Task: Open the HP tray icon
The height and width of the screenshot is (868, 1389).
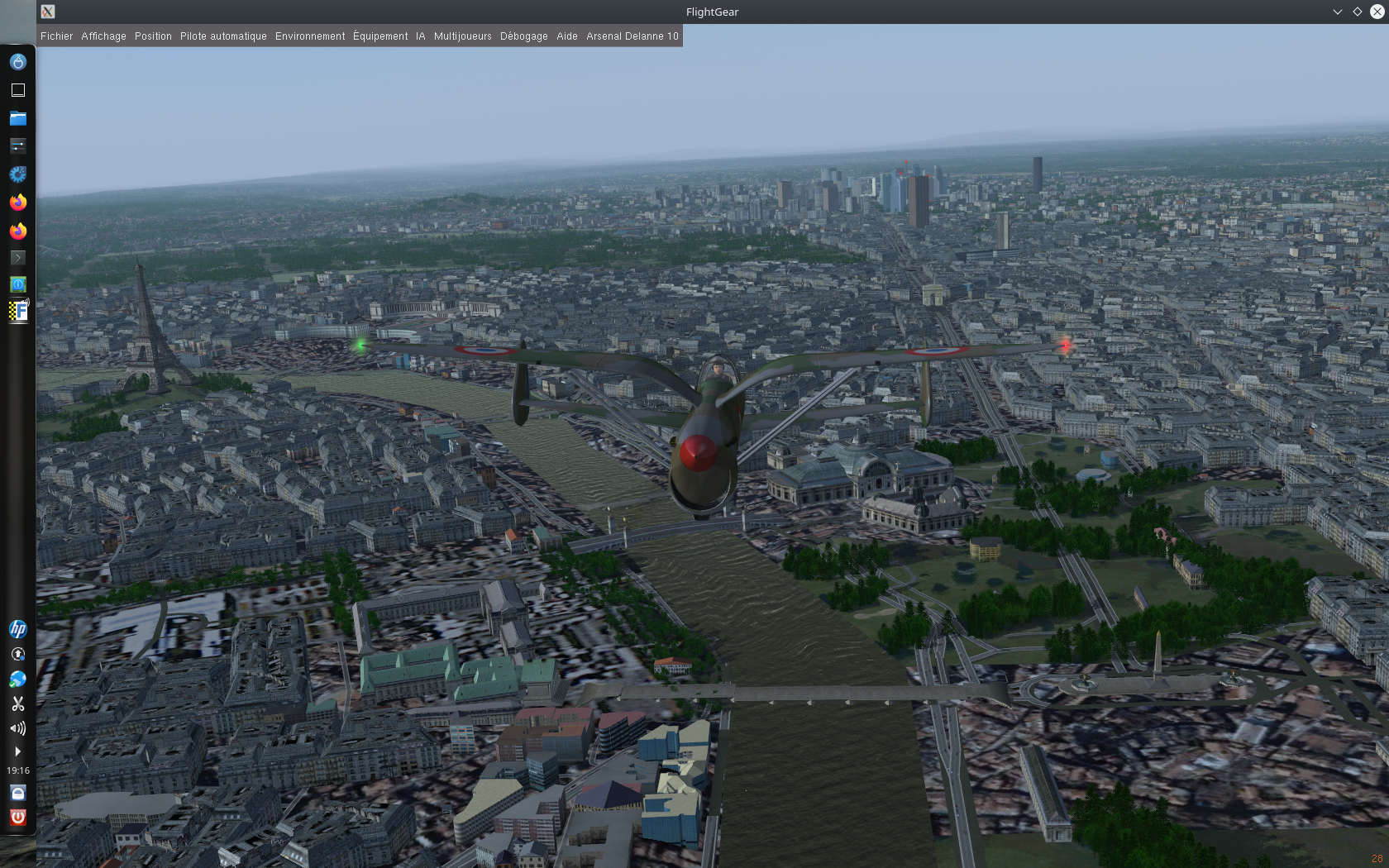Action: pos(17,629)
